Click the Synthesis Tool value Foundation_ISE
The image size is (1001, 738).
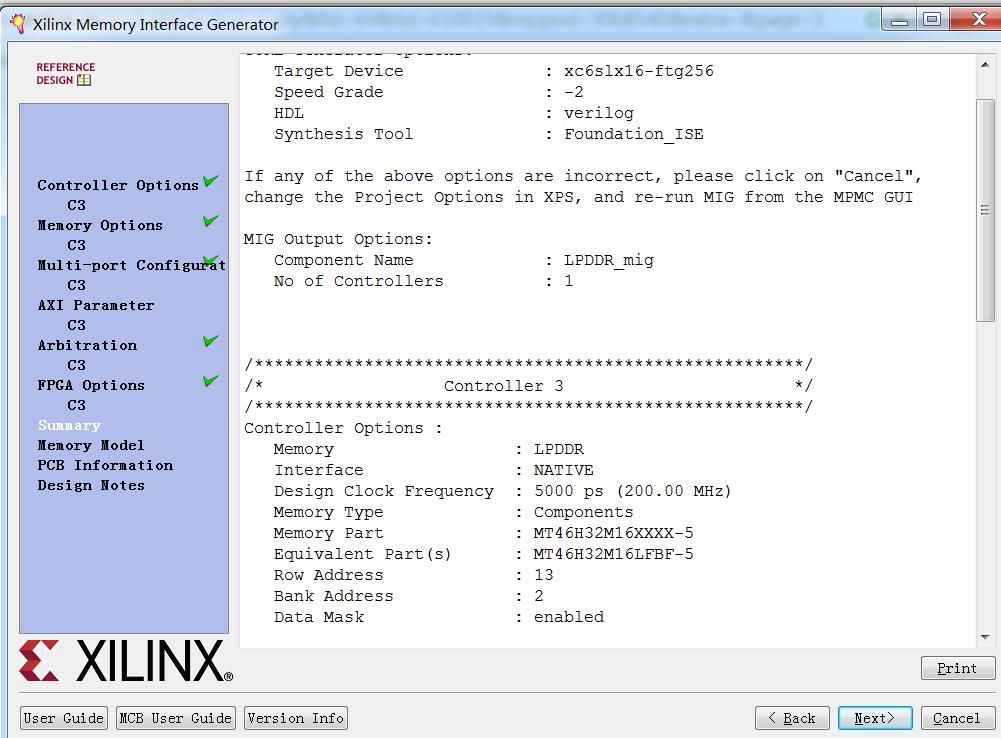pyautogui.click(x=634, y=134)
